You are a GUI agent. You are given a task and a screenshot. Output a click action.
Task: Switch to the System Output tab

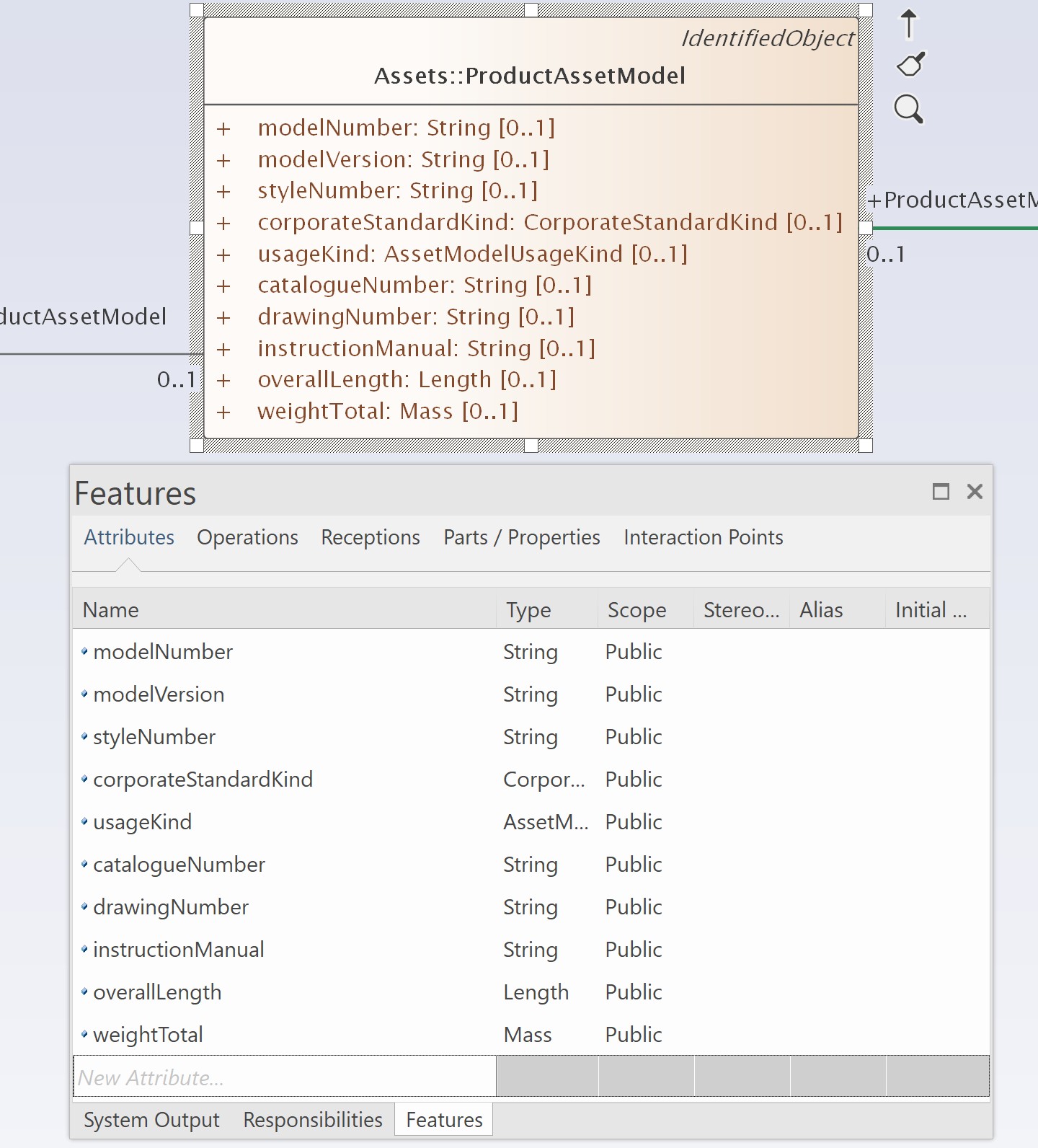click(151, 1120)
